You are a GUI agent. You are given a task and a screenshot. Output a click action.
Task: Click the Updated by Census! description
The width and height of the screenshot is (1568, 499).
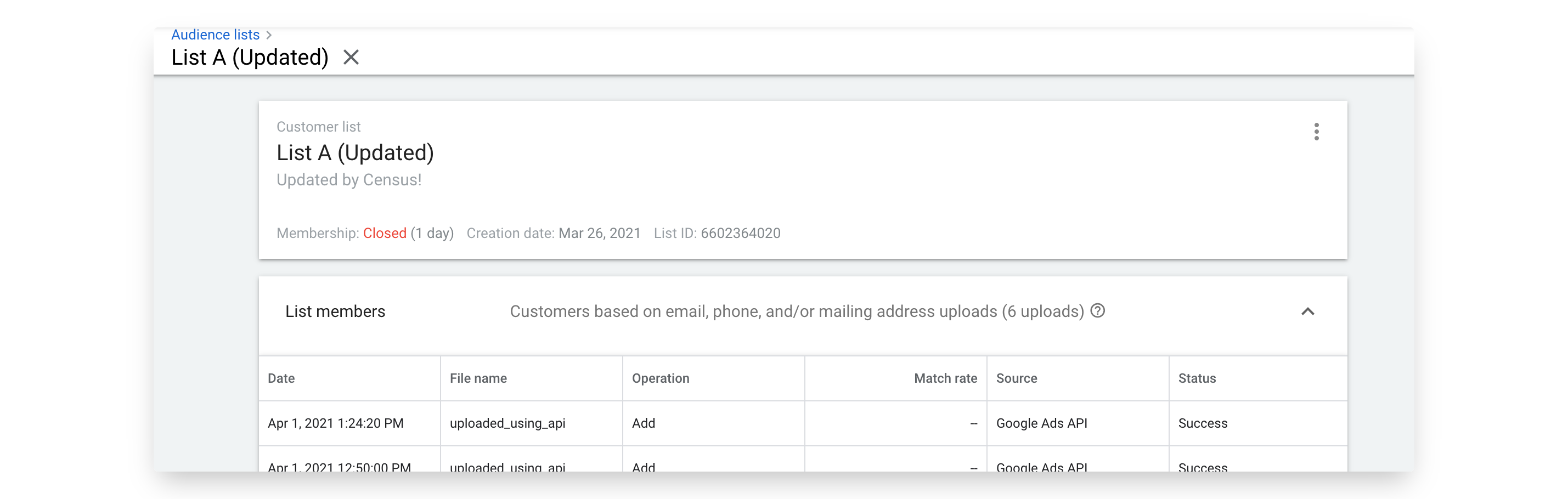click(349, 180)
